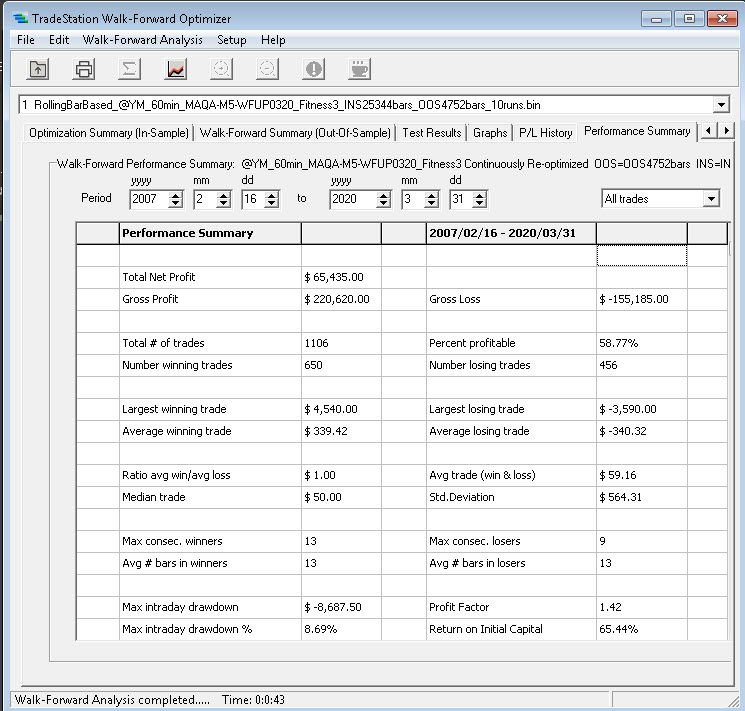Screen dimensions: 745x711
Task: Select the Max intraday drawdown value $ -8,687.50
Action: pyautogui.click(x=341, y=607)
